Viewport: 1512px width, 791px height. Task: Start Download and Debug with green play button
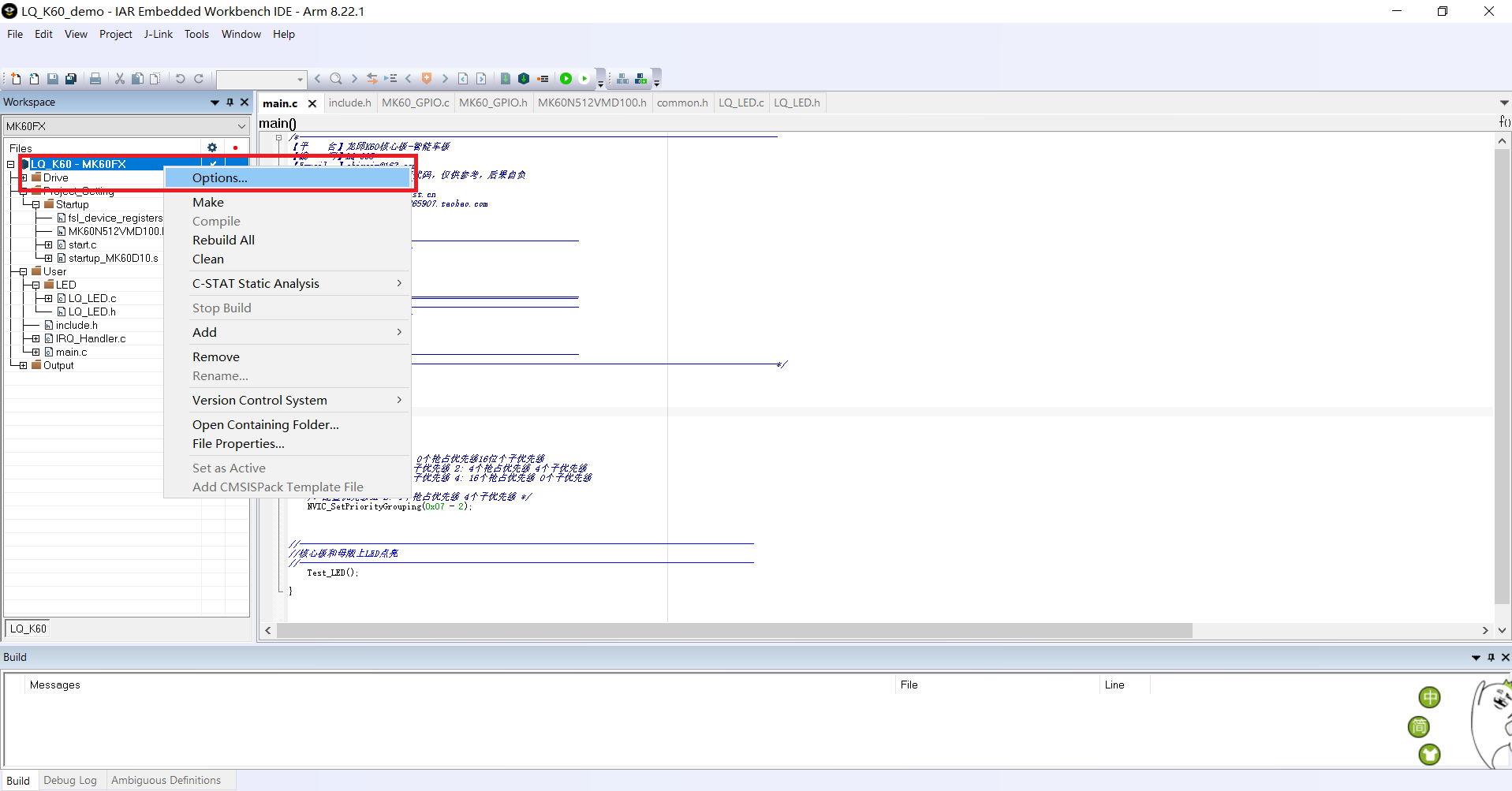coord(566,79)
